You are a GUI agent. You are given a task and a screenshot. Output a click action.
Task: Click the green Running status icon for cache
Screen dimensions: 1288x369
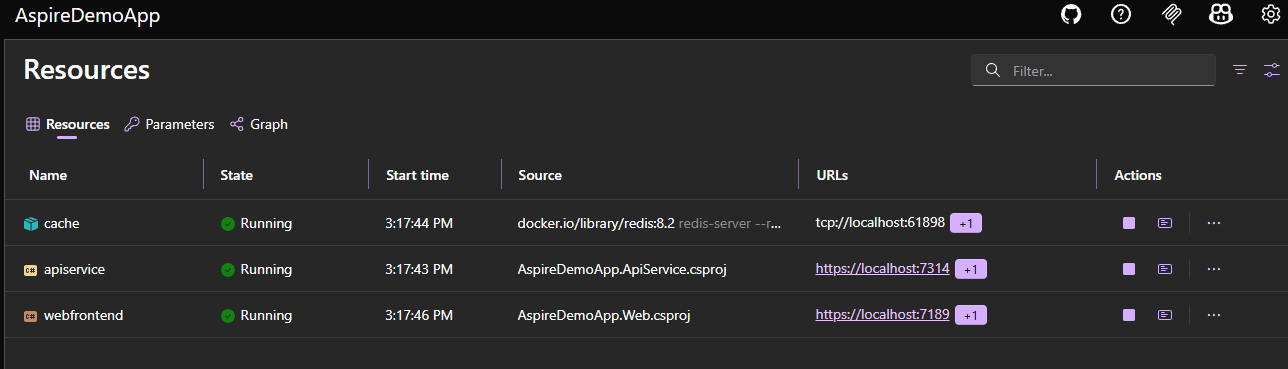[228, 224]
